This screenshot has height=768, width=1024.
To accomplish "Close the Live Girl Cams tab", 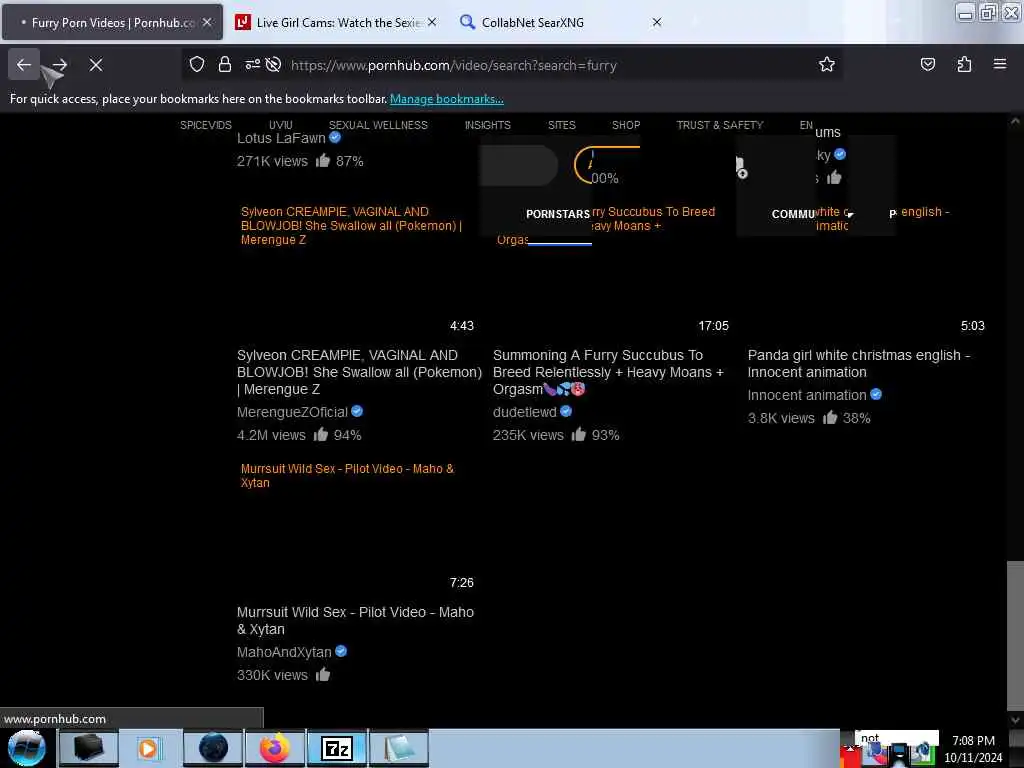I will [x=432, y=22].
